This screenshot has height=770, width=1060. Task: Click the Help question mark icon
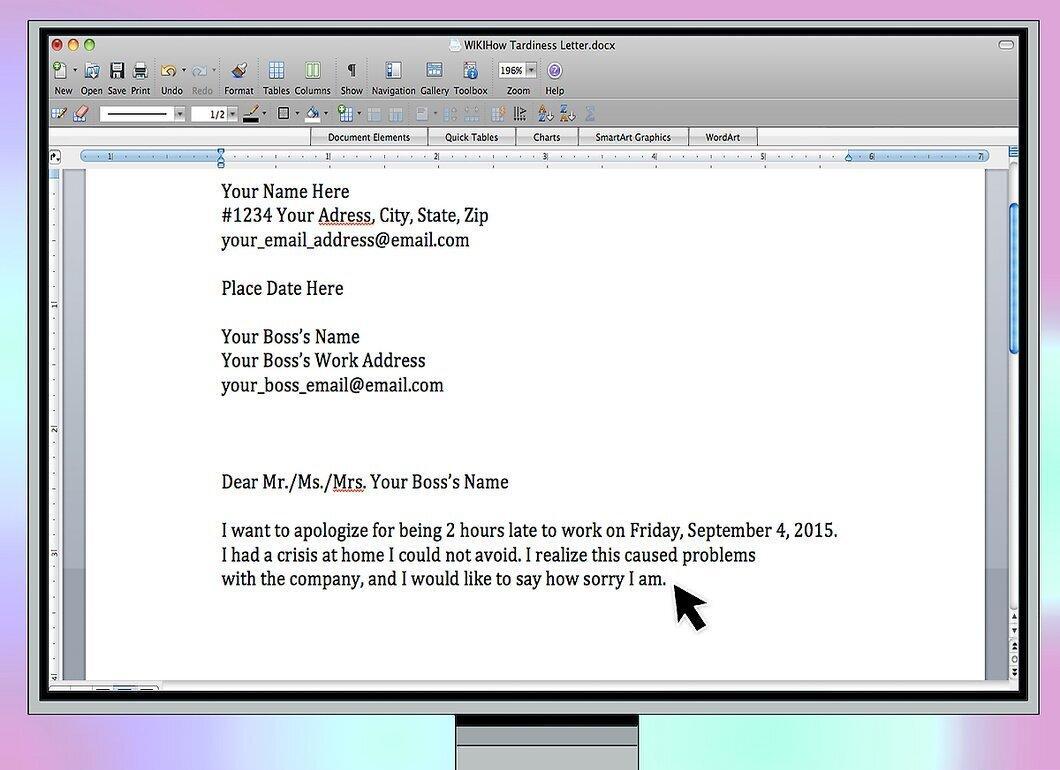point(554,70)
